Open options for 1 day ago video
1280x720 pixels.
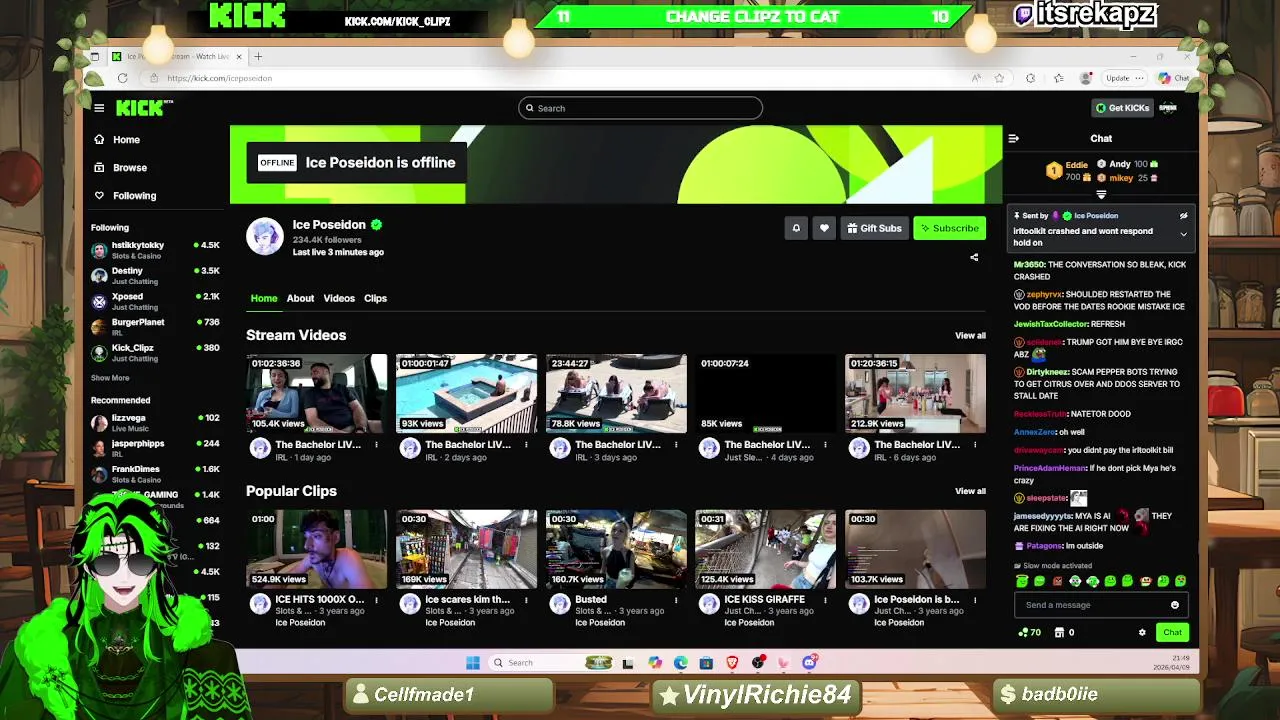[376, 445]
